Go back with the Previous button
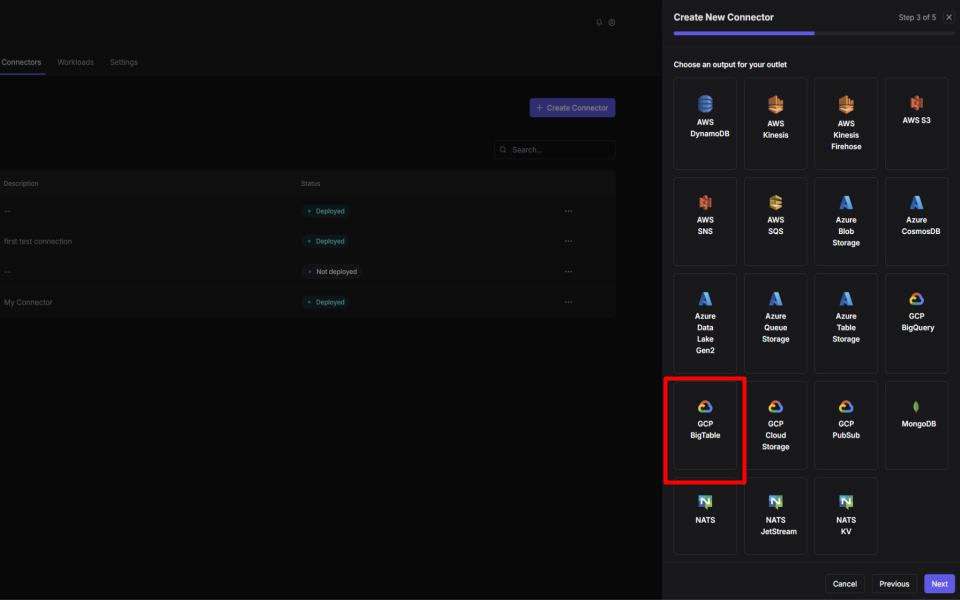This screenshot has height=600, width=960. click(x=894, y=584)
